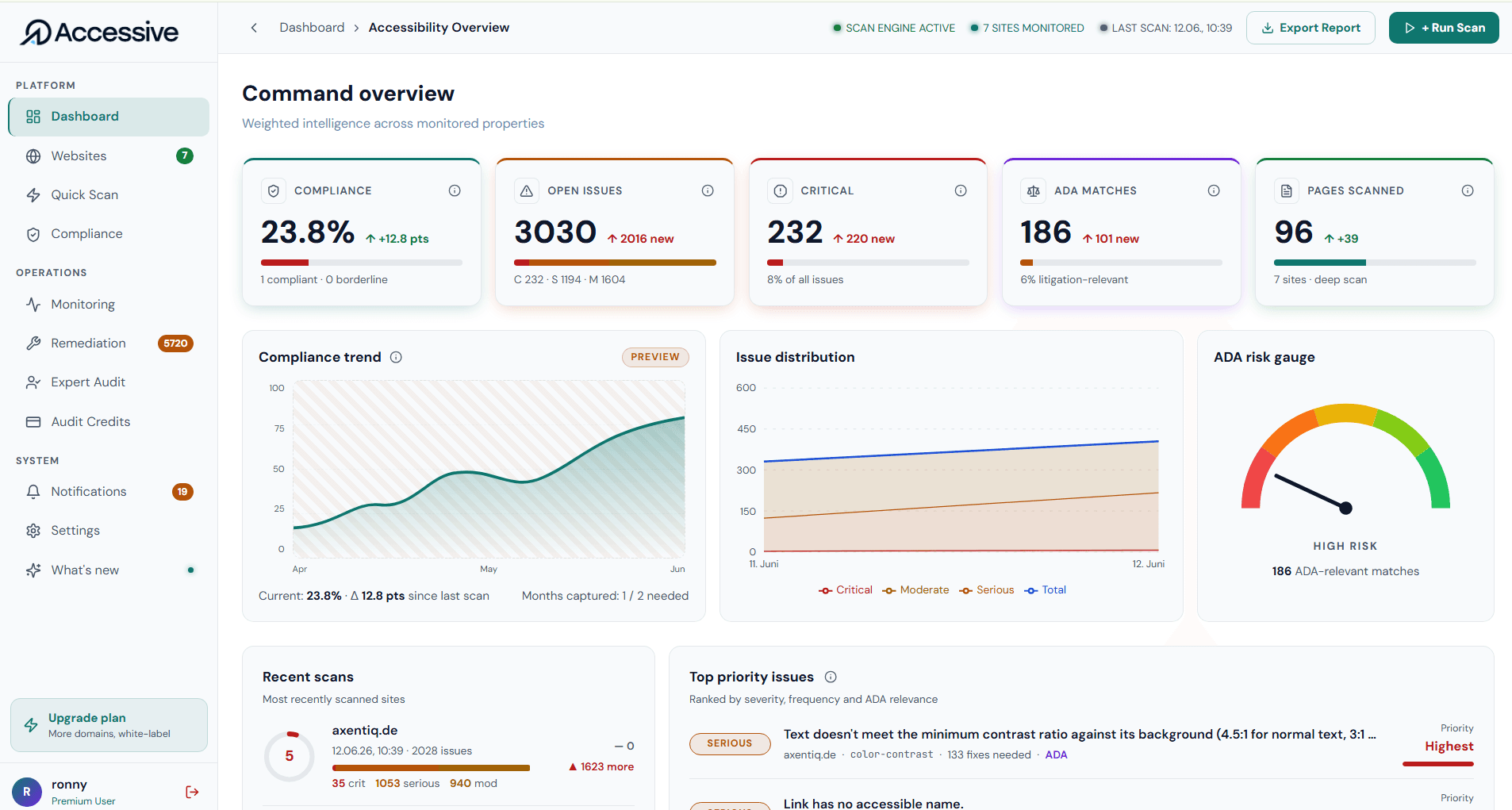Click the Notifications 19 badge

[x=182, y=492]
